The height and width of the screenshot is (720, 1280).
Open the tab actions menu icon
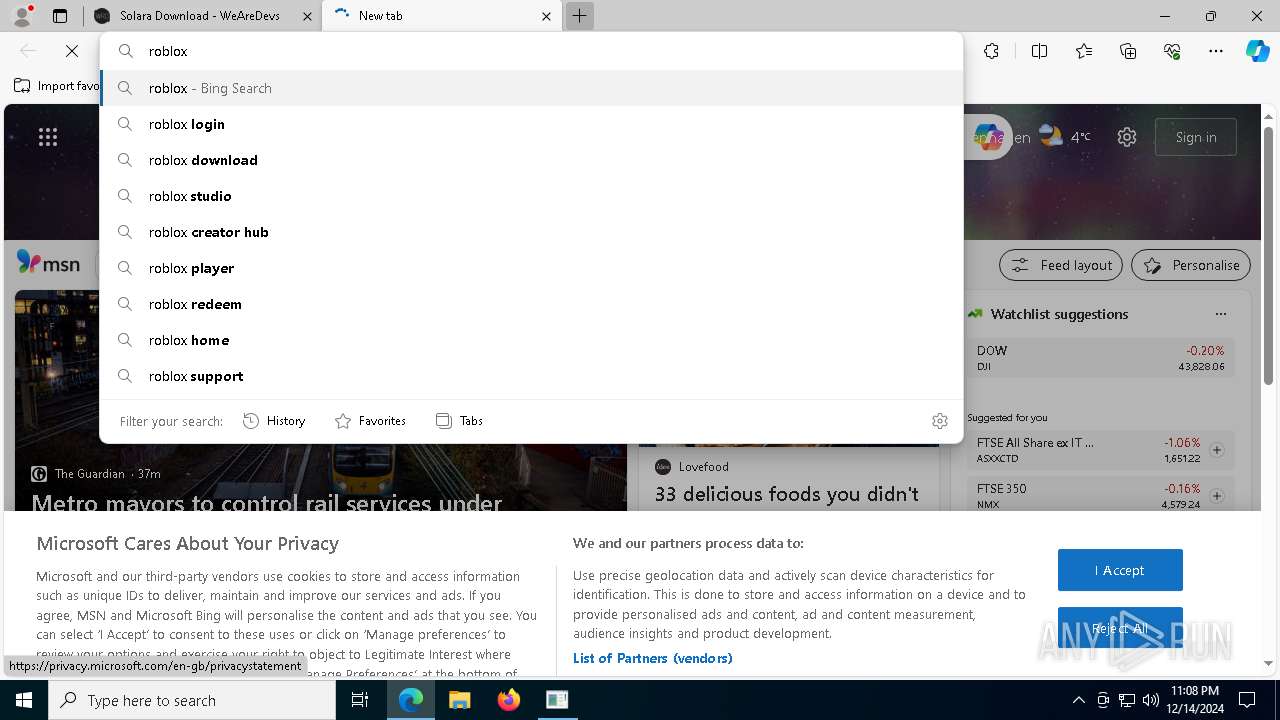point(60,16)
